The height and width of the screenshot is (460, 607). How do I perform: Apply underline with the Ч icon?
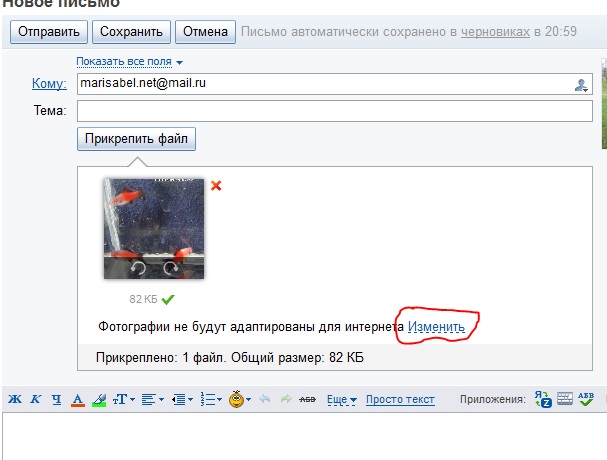[56, 400]
